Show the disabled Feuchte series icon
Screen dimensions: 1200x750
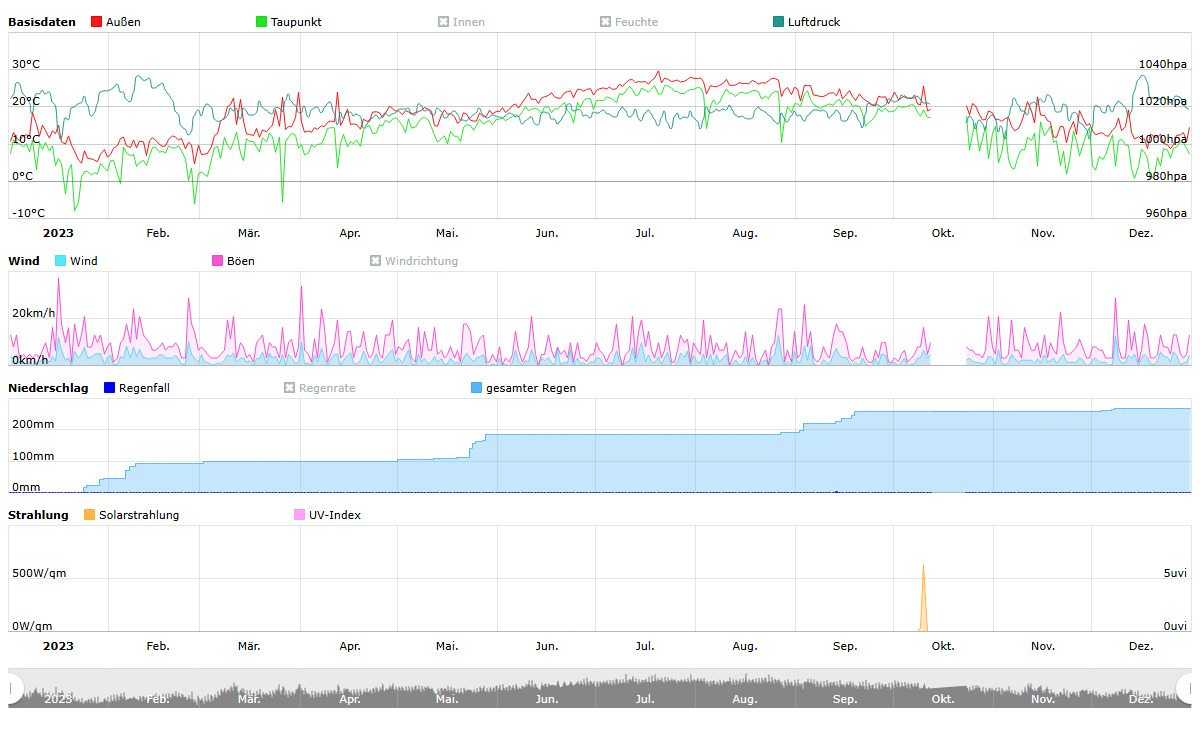[x=606, y=22]
